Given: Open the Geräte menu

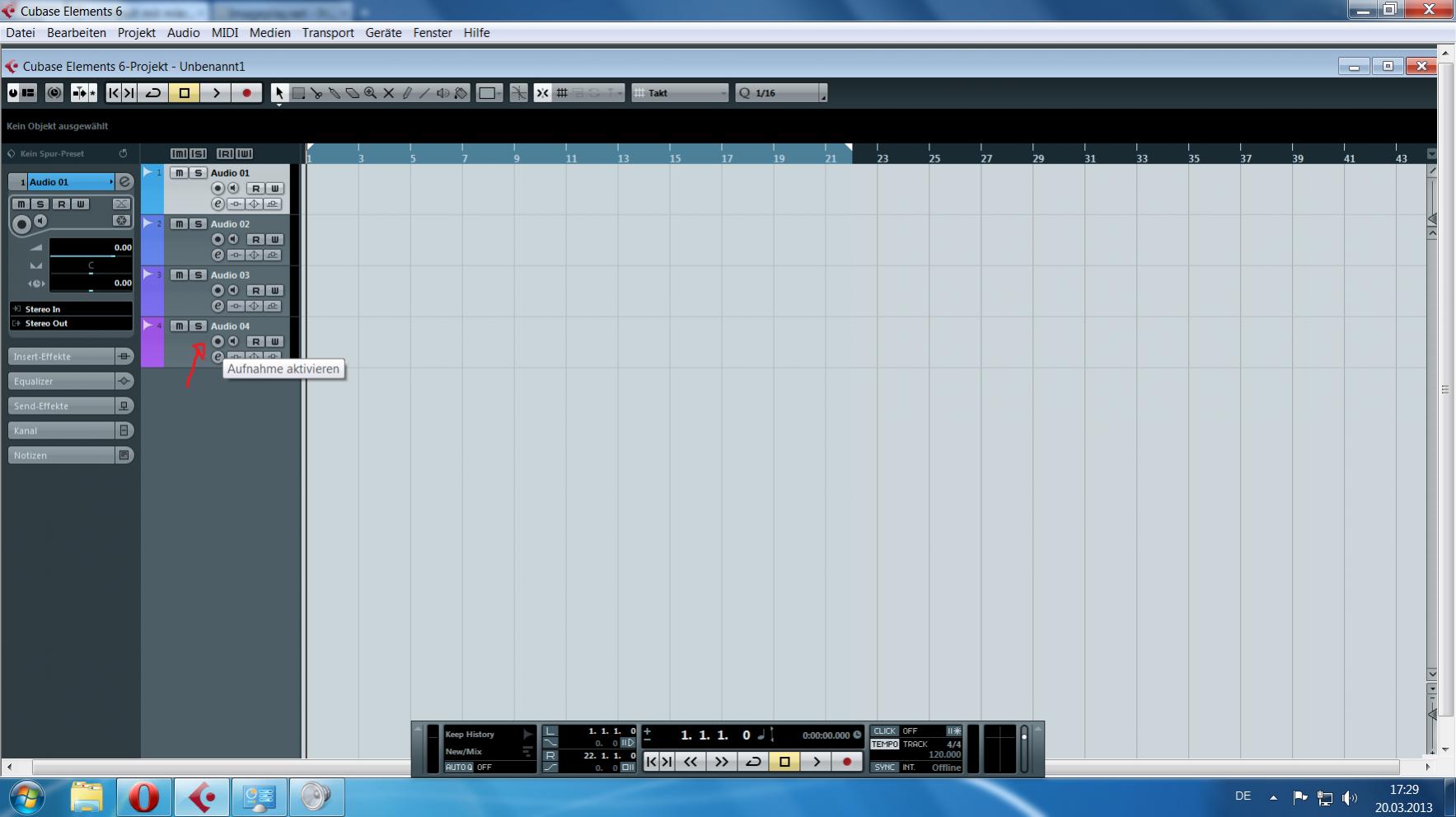Looking at the screenshot, I should [x=383, y=33].
